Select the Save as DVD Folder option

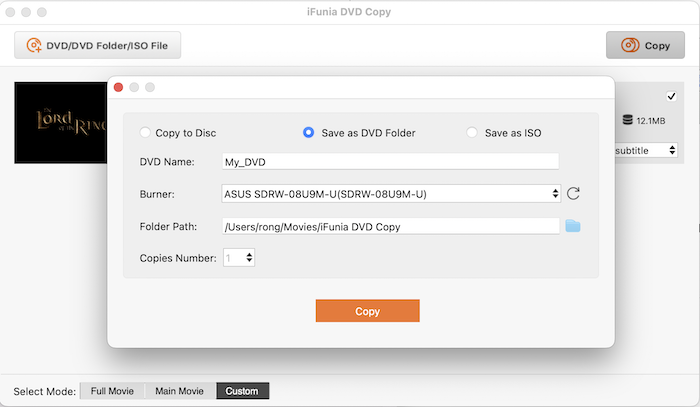point(309,132)
